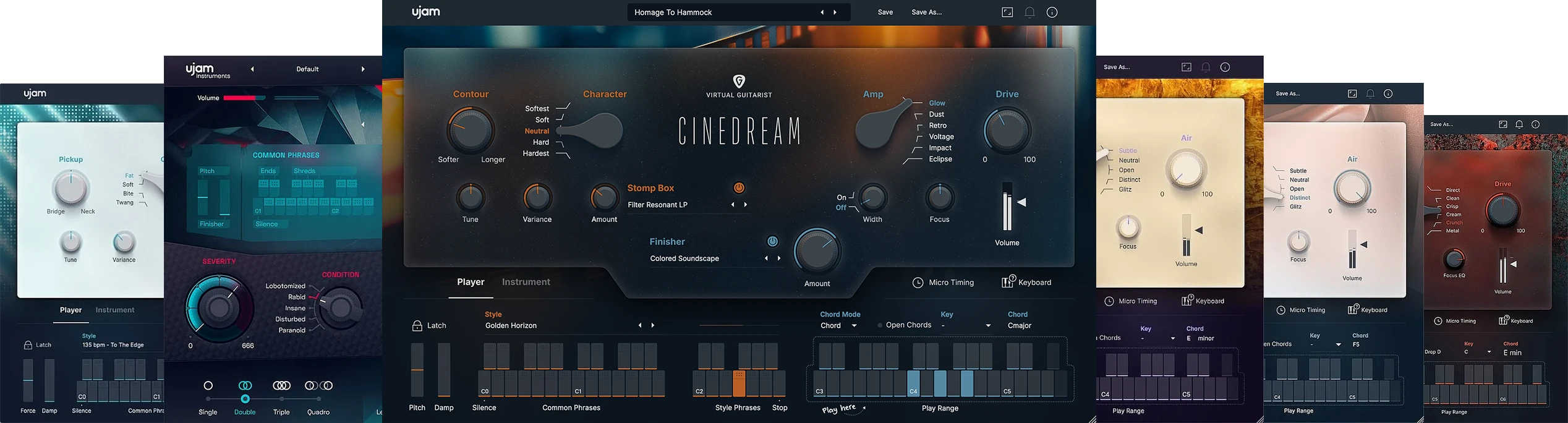Click the Micro Timing clock icon in Cinedream
Screen dimensions: 1568x423
coord(918,283)
